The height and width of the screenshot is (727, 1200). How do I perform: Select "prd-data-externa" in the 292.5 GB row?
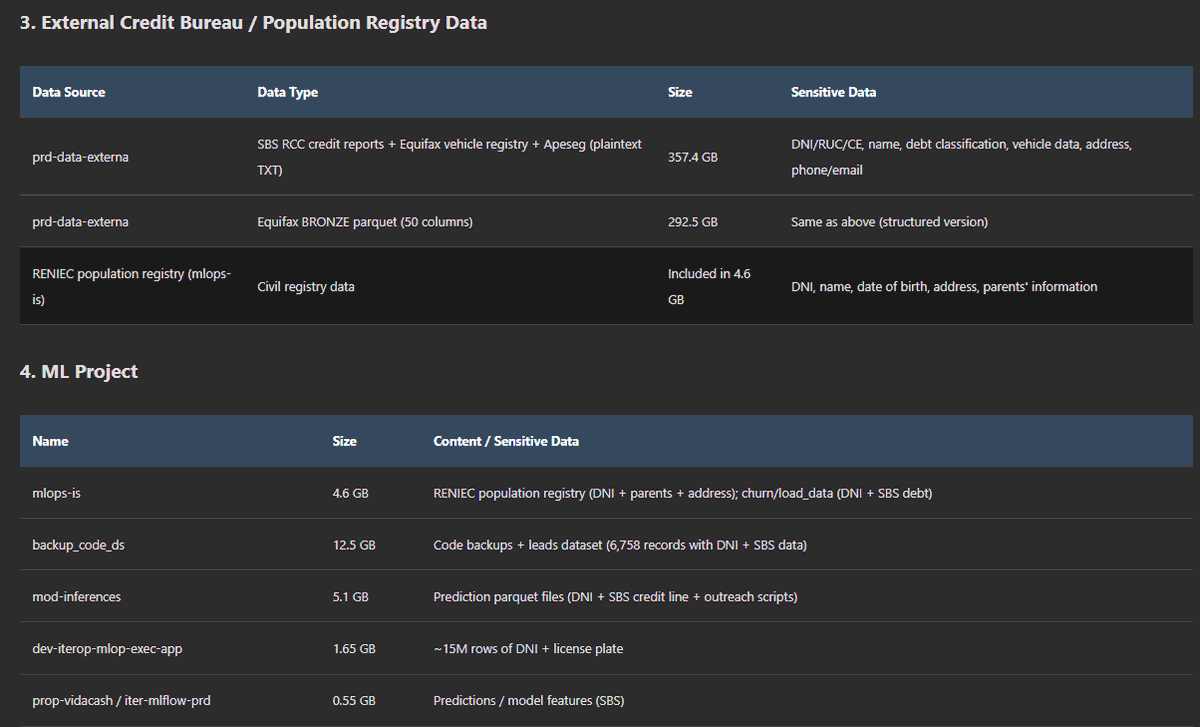(80, 222)
